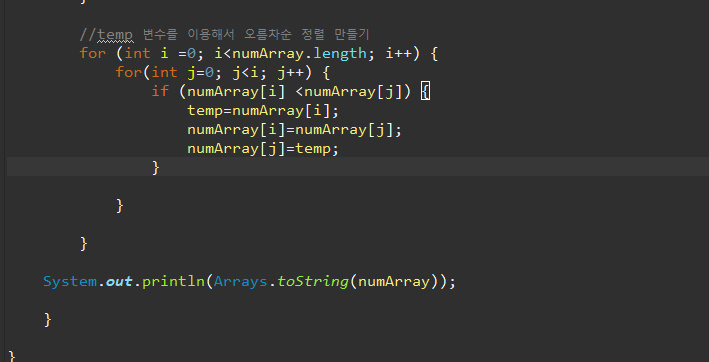Click closing brace on the highlighted current line

(156, 168)
